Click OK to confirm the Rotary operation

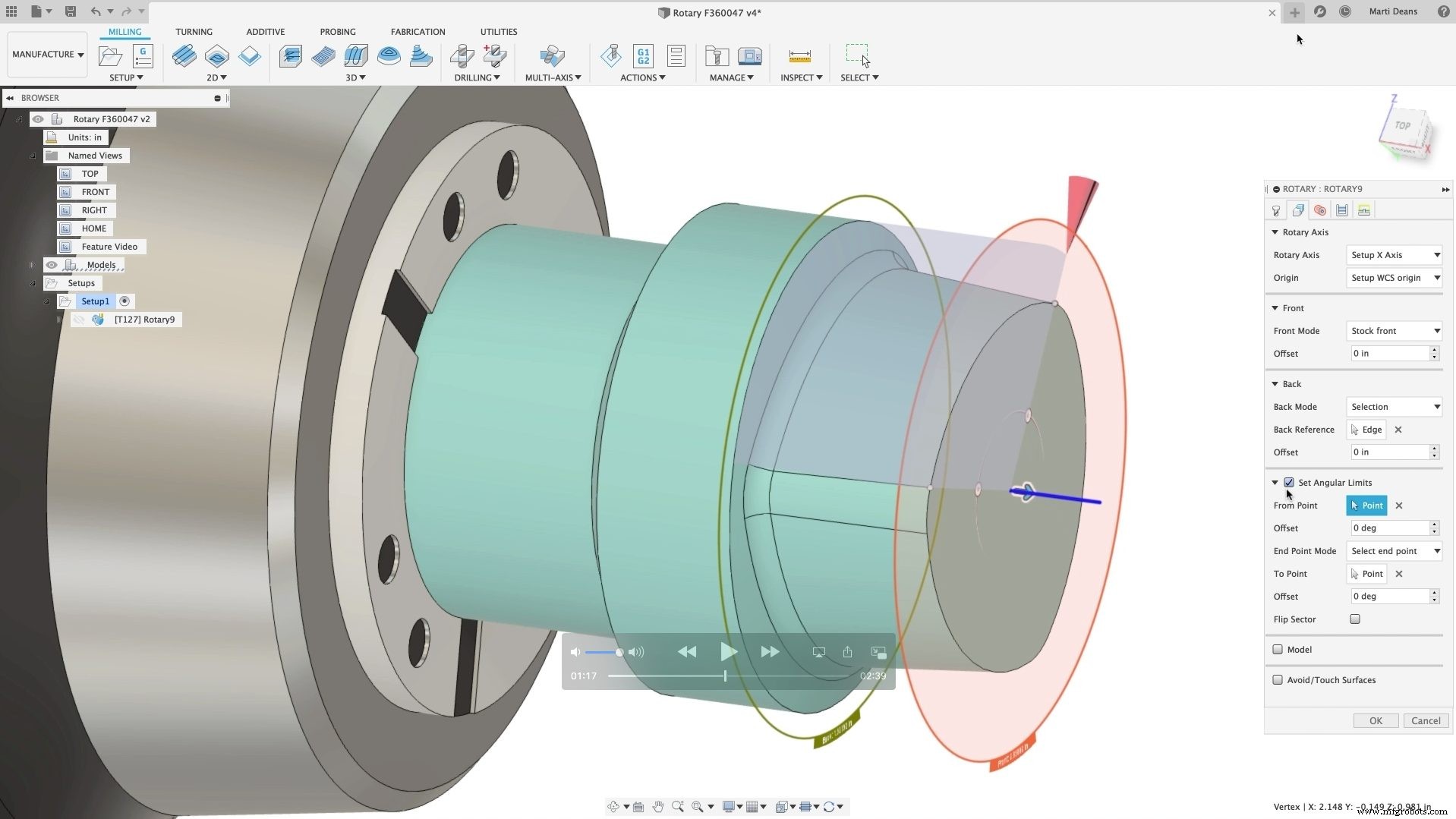pyautogui.click(x=1375, y=720)
